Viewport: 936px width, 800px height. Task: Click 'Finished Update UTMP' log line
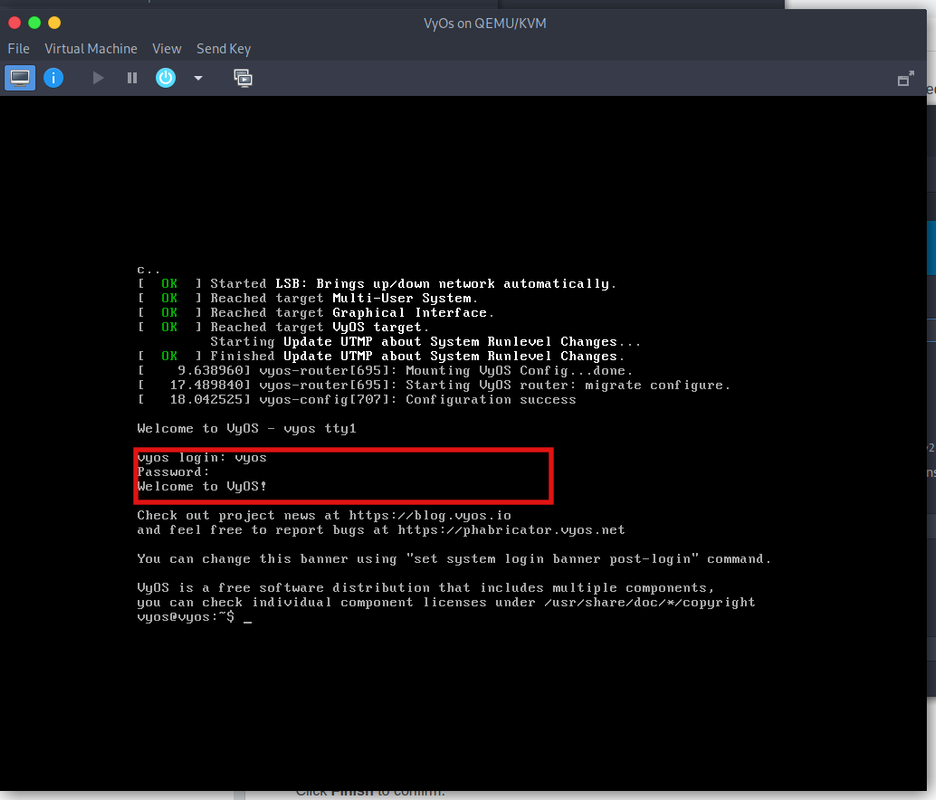pos(381,356)
